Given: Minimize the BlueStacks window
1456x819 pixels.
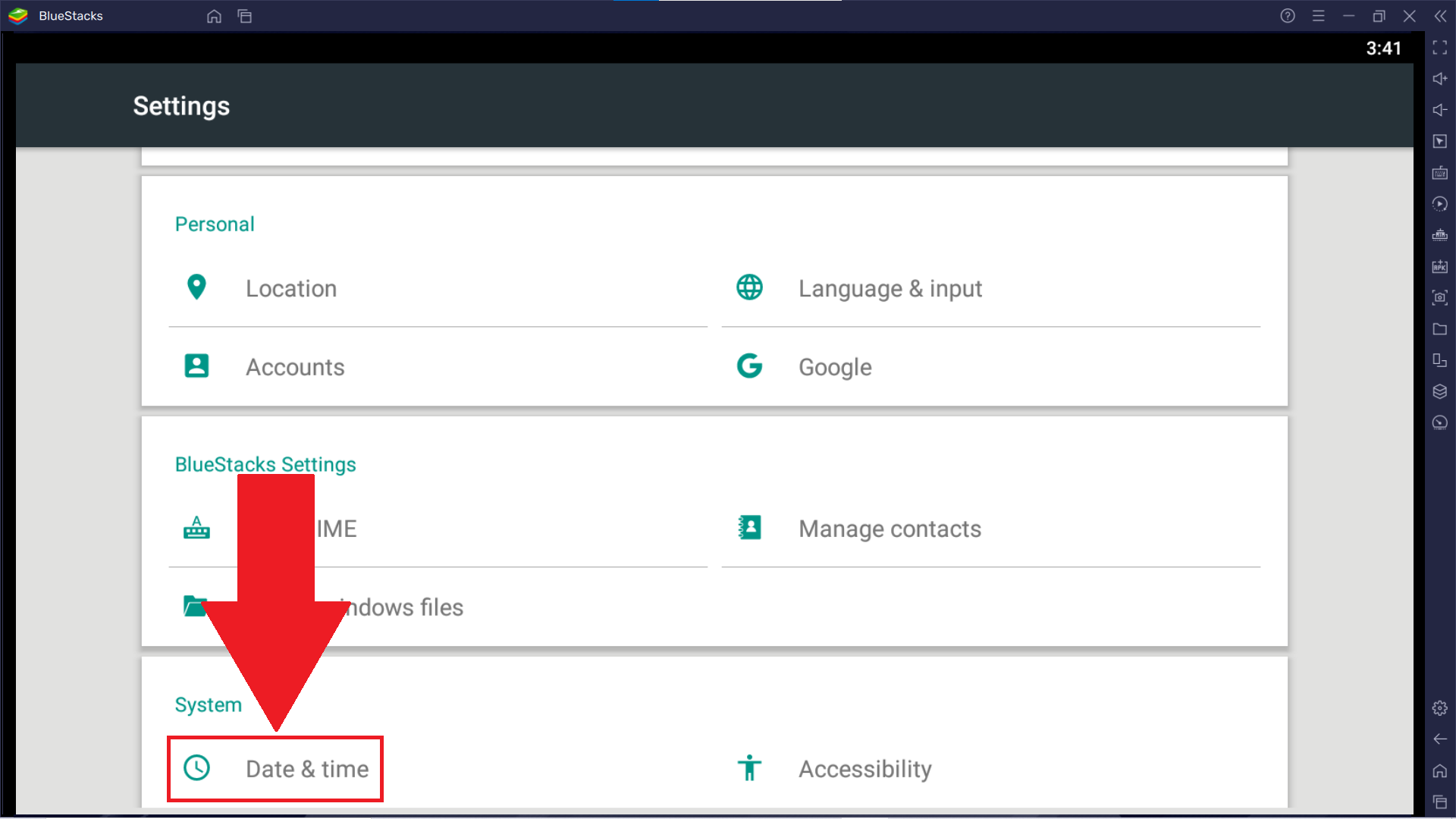Looking at the screenshot, I should point(1348,16).
